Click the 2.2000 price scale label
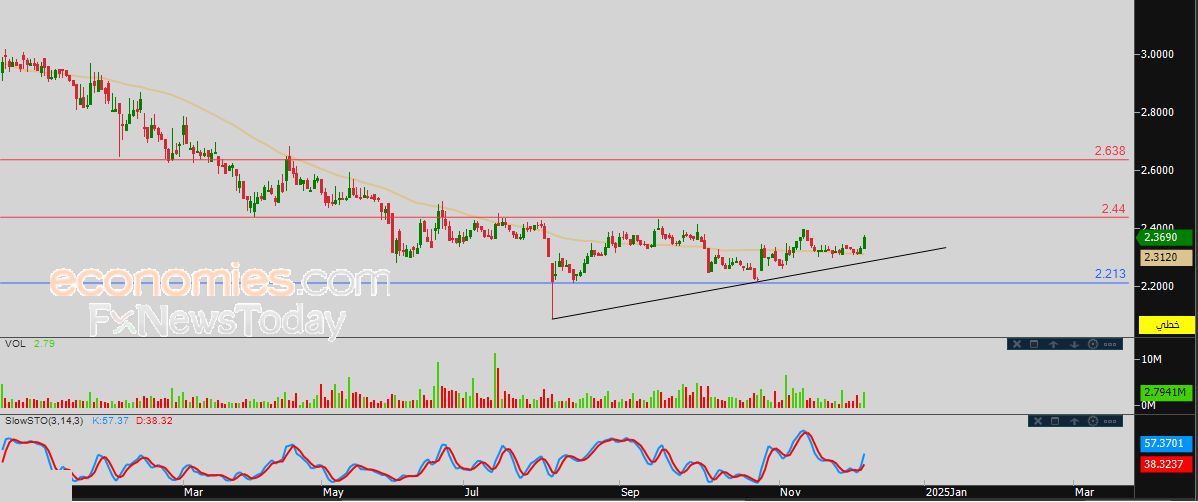This screenshot has height=502, width=1198. [x=1157, y=286]
